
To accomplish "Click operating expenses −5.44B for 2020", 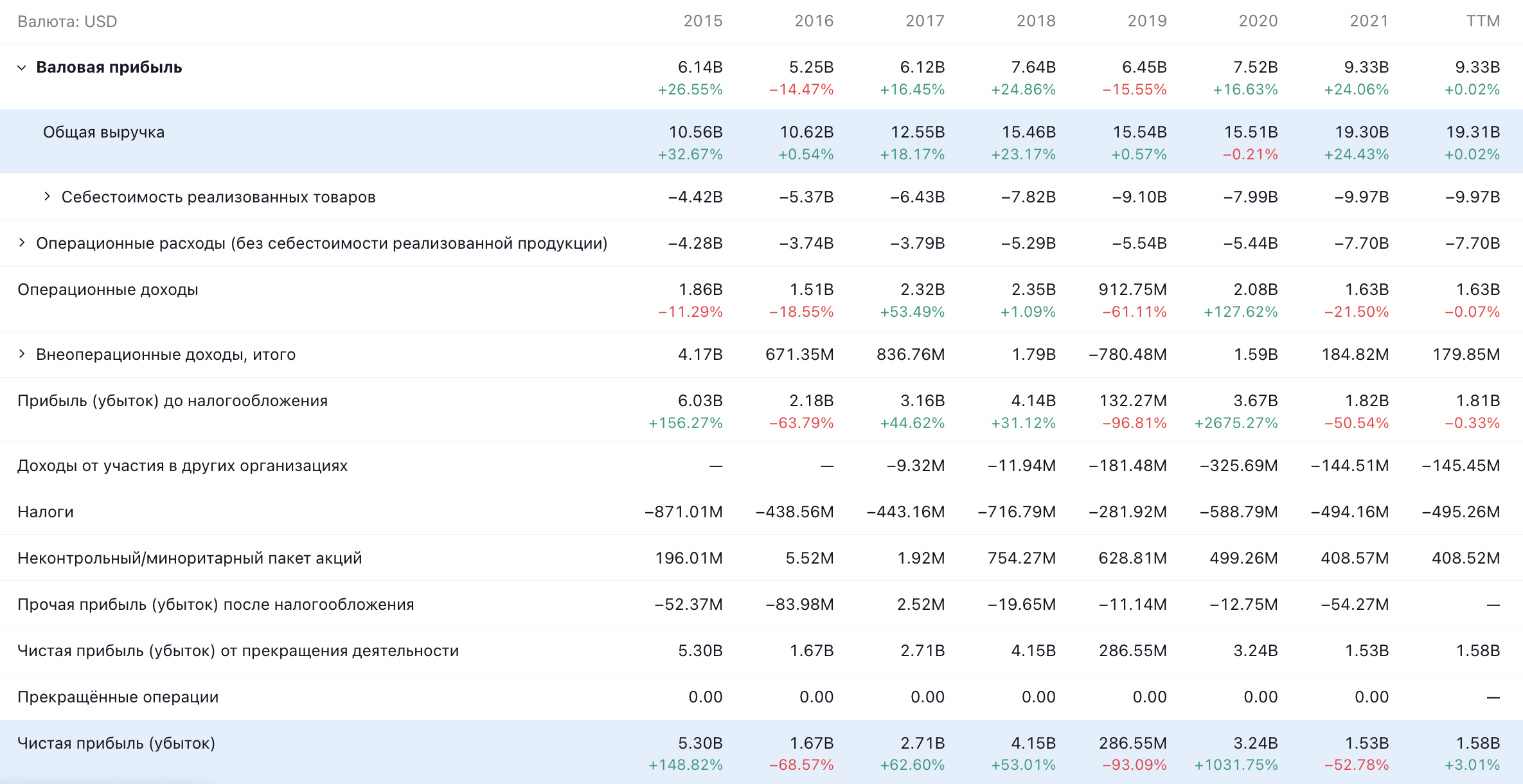I will click(1251, 244).
